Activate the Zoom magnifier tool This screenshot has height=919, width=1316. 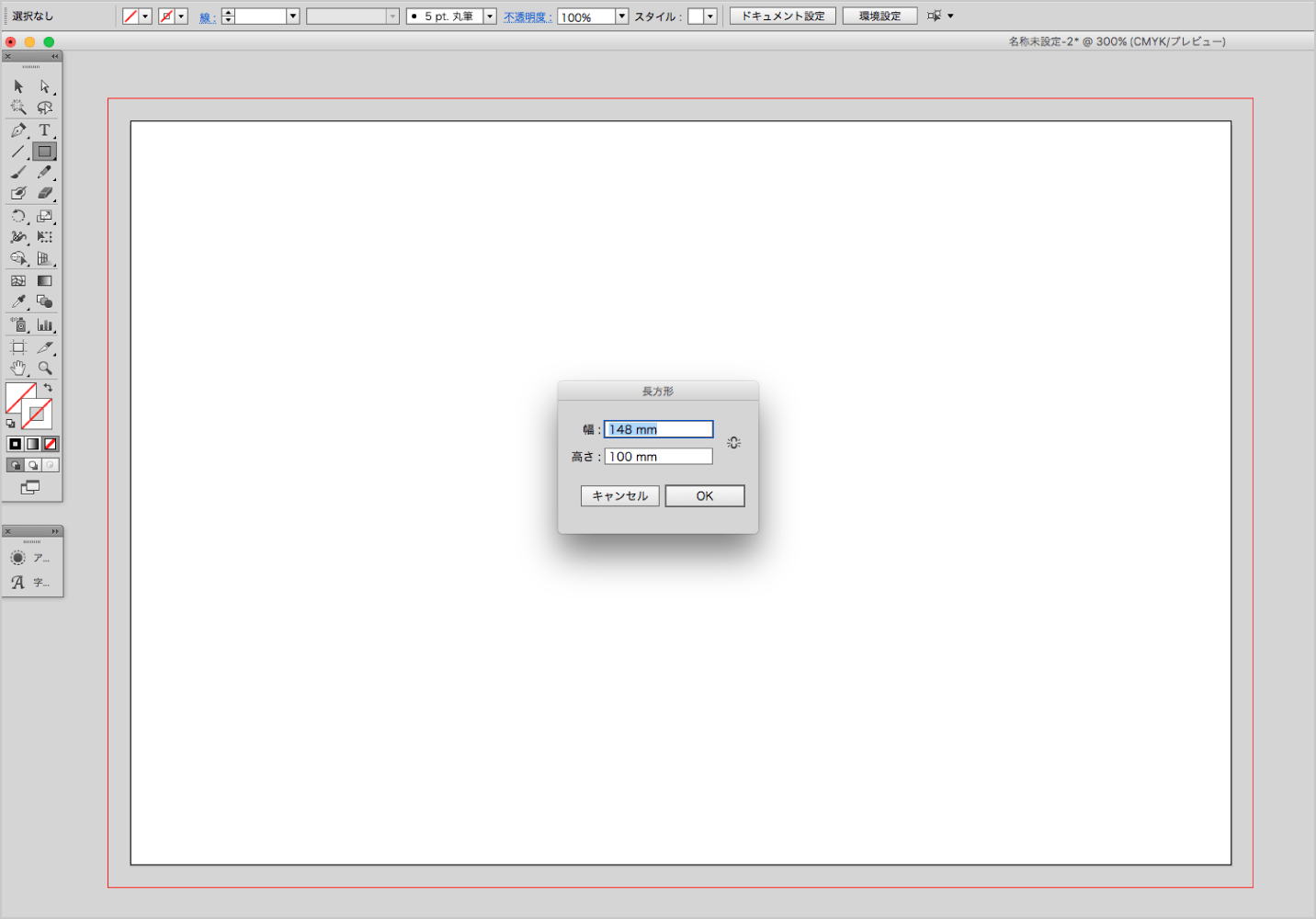(x=44, y=369)
